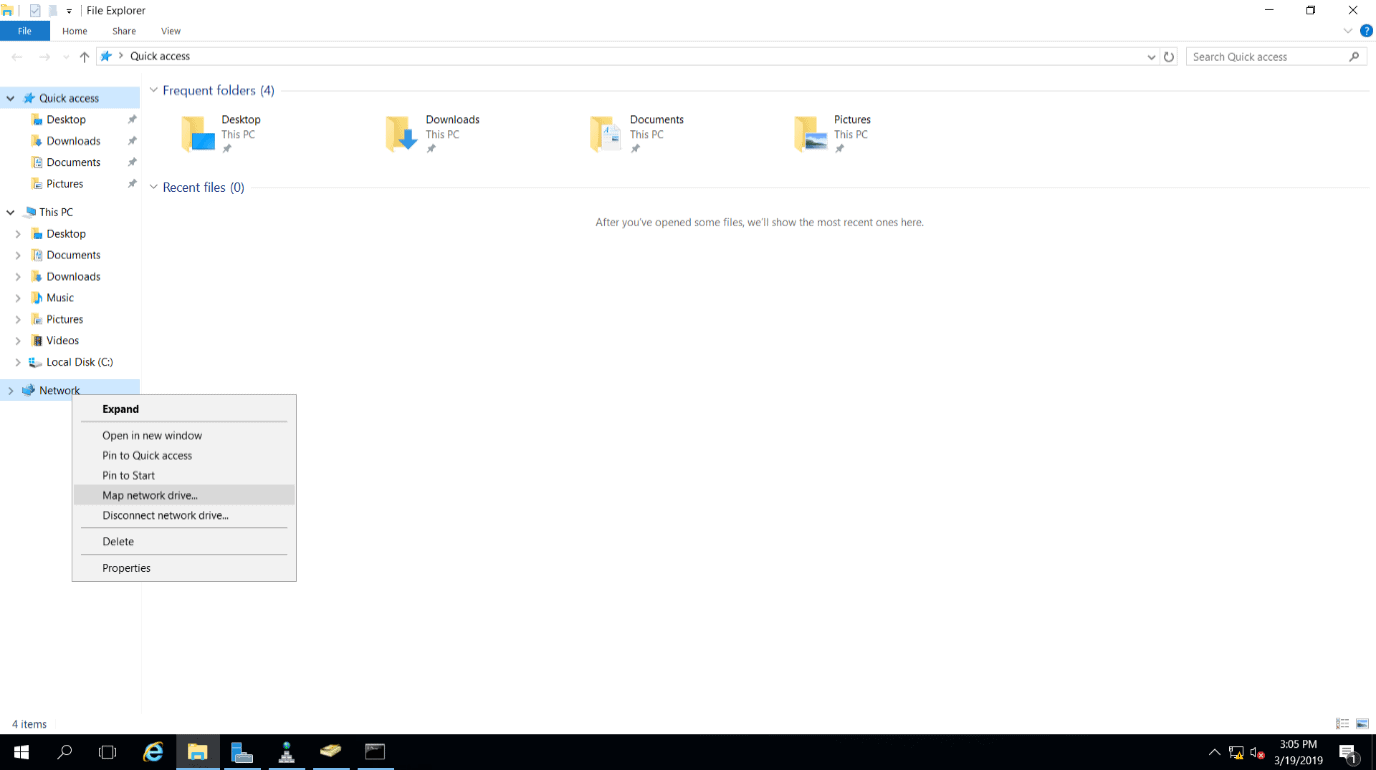This screenshot has width=1376, height=770.
Task: Click the refresh icon in address bar
Action: pos(1168,57)
